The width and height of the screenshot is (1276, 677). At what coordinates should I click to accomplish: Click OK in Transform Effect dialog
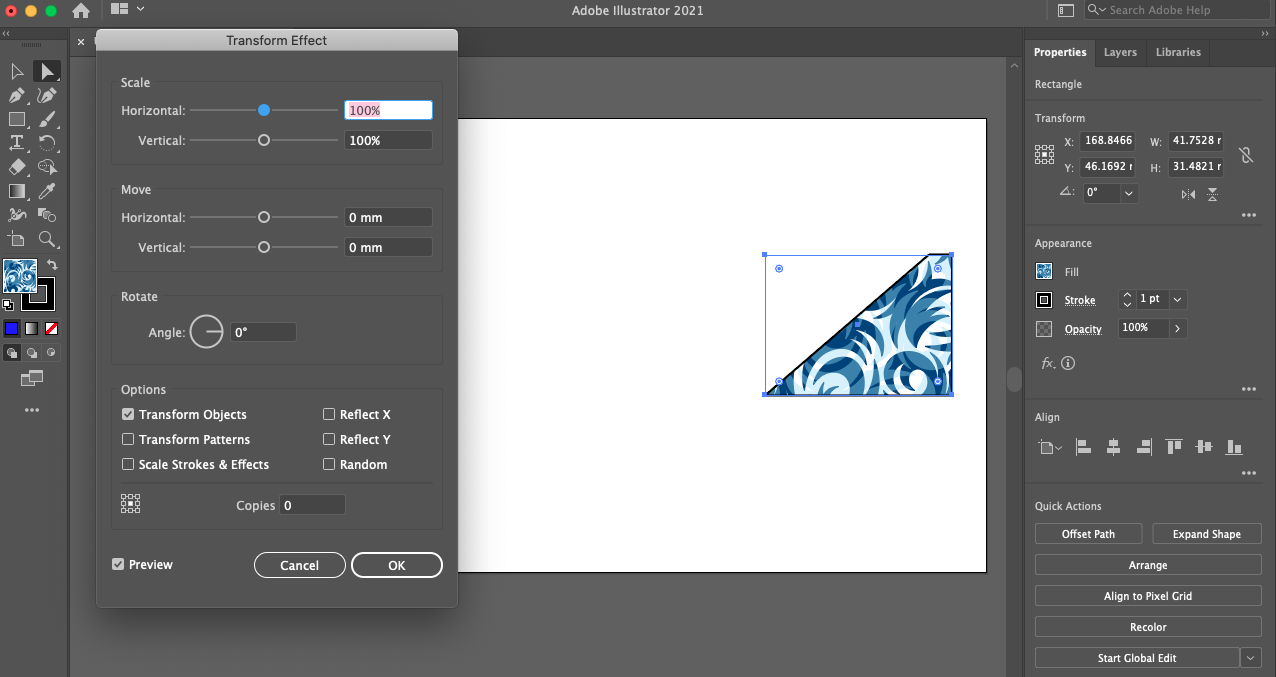(x=397, y=565)
